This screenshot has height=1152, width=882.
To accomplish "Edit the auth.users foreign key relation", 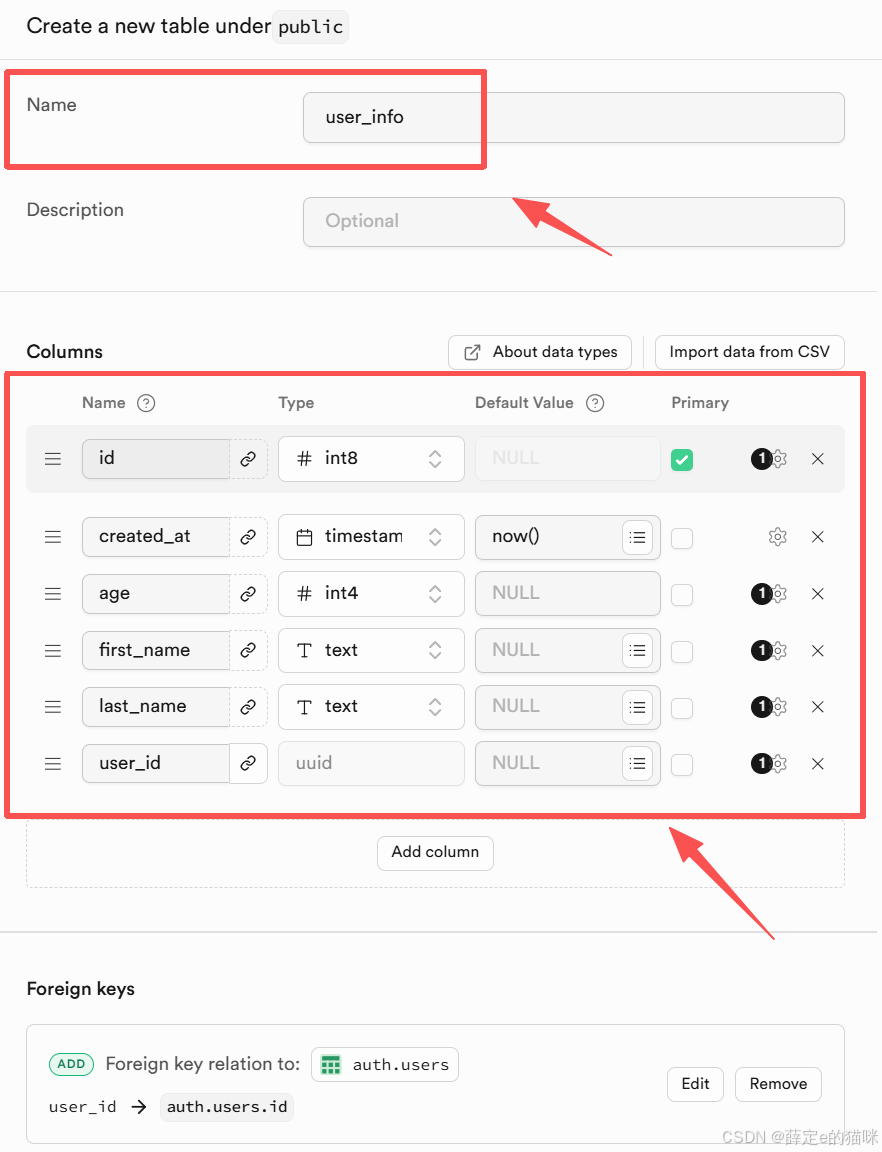I will pyautogui.click(x=695, y=1084).
